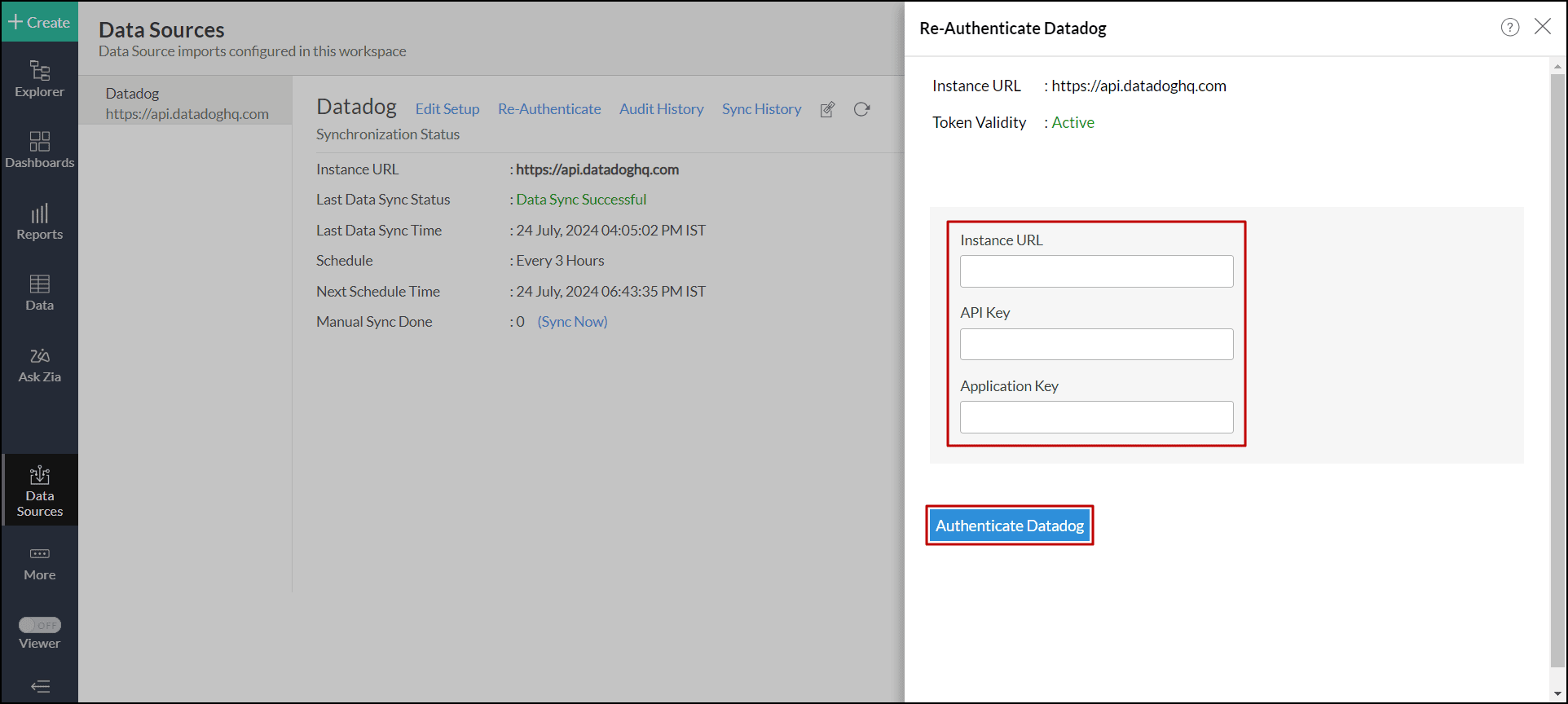Click the Create button
Screen dimensions: 1568x704
(39, 22)
